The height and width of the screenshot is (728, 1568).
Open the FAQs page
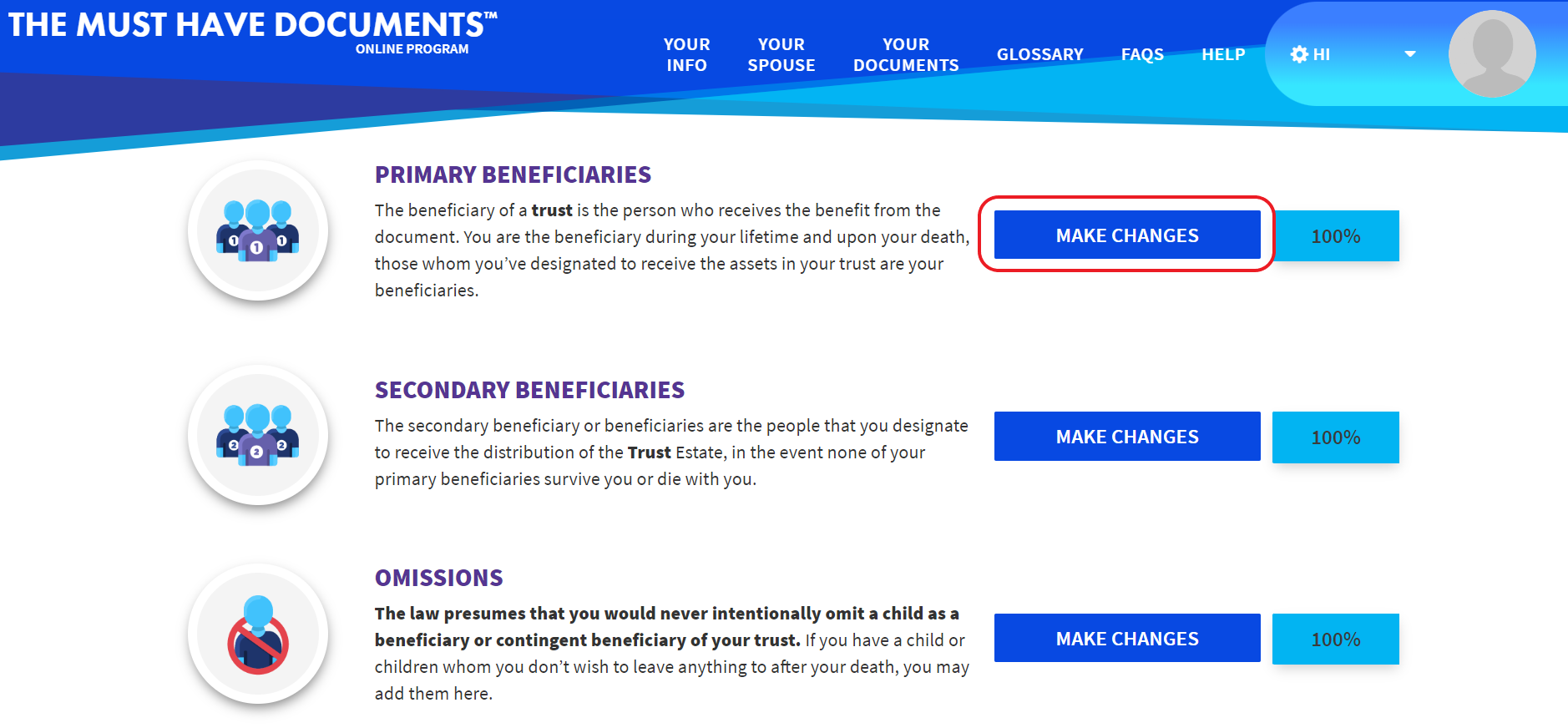1142,54
